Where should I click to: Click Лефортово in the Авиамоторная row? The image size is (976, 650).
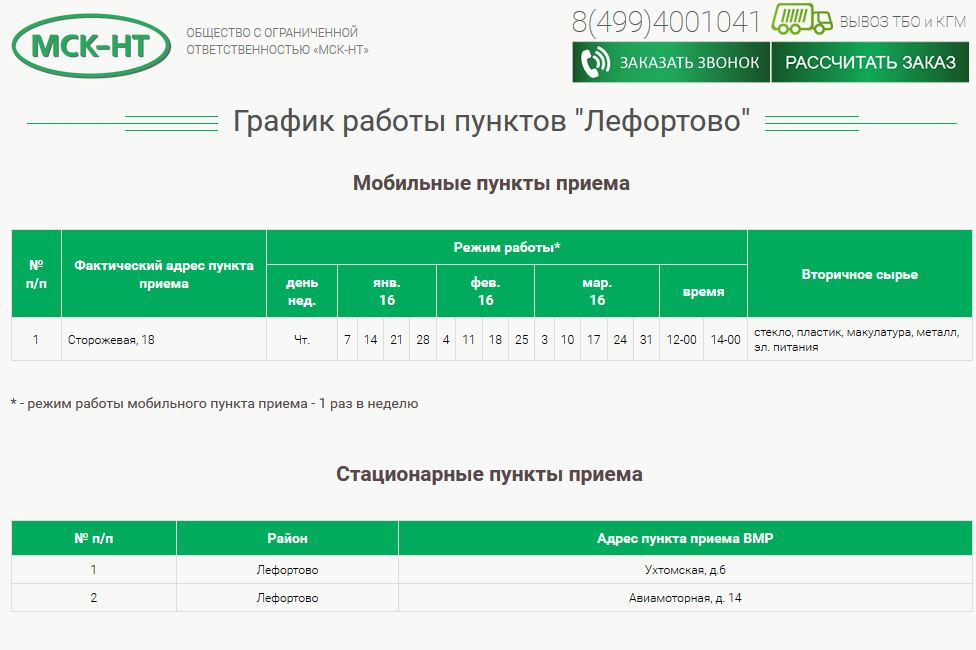click(x=287, y=598)
